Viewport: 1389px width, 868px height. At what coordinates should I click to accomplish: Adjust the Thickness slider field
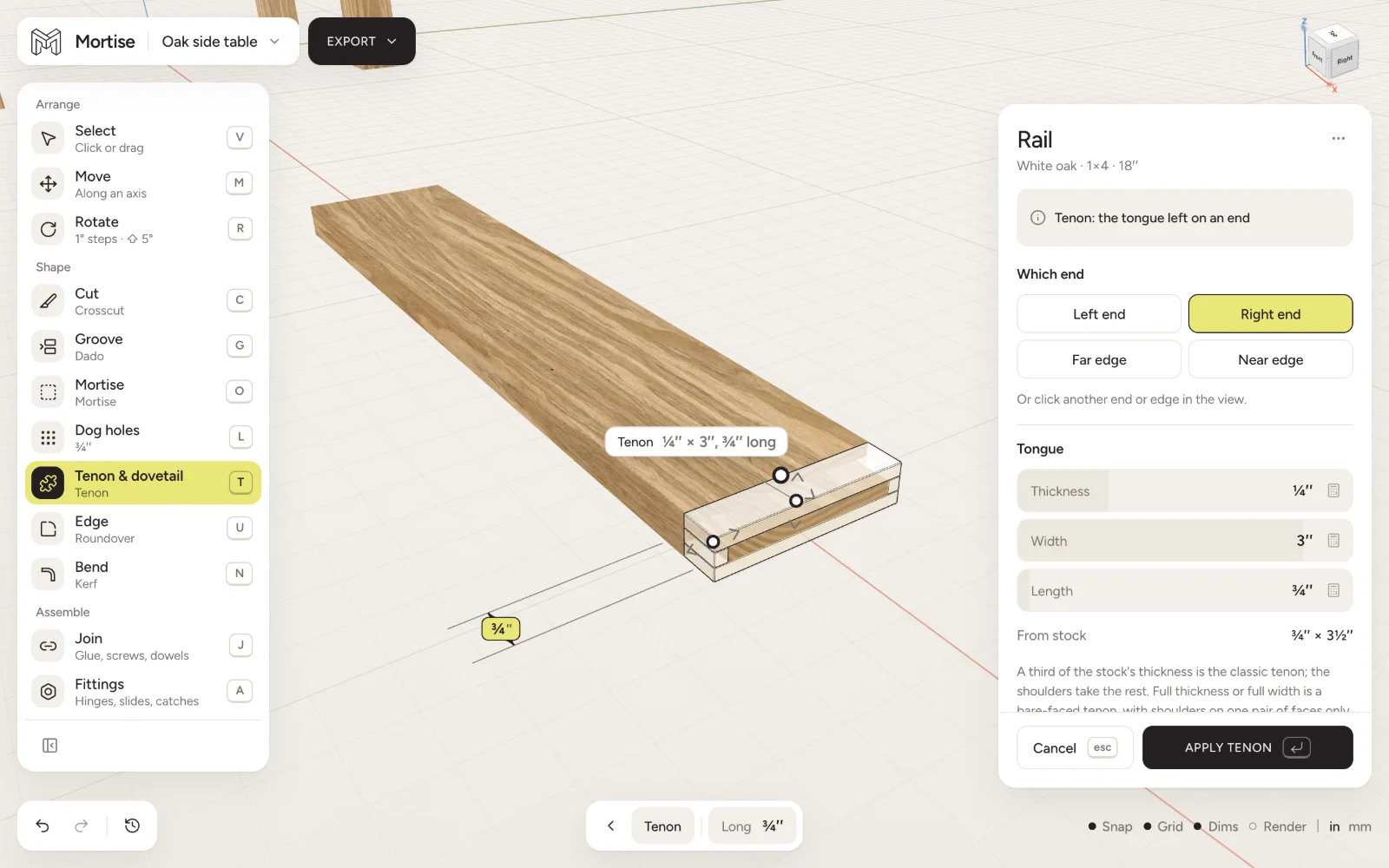(x=1184, y=490)
